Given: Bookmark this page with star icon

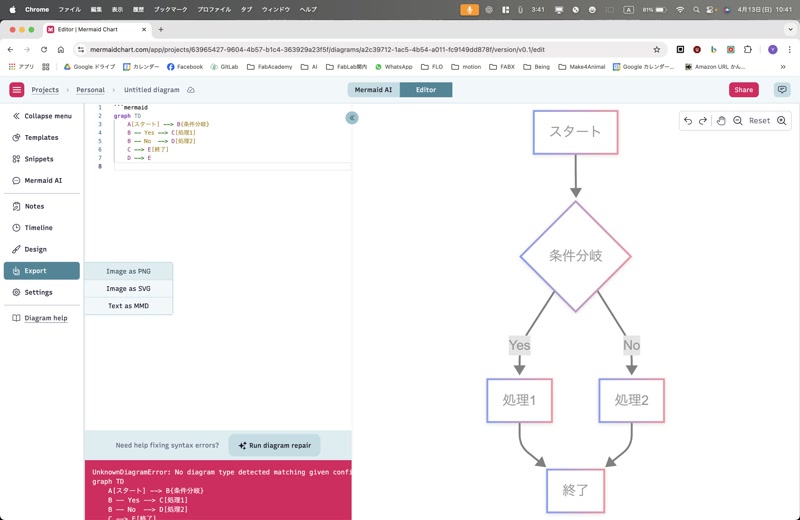Looking at the screenshot, I should (657, 49).
